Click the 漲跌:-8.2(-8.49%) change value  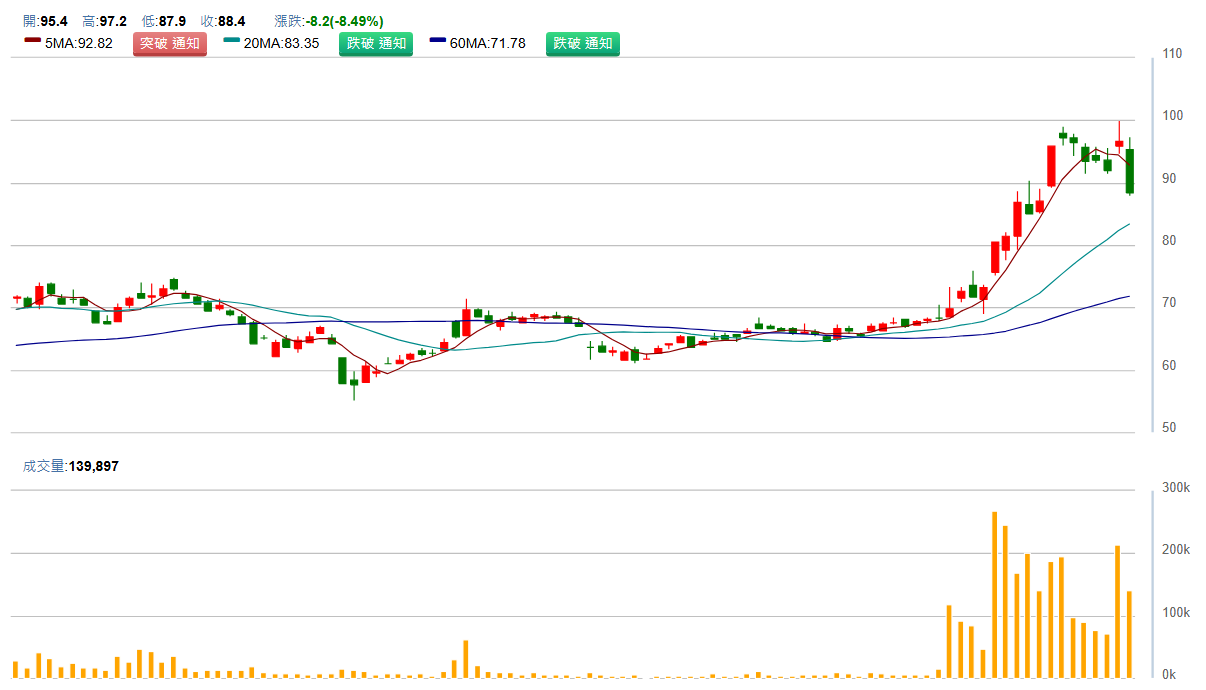click(x=329, y=21)
